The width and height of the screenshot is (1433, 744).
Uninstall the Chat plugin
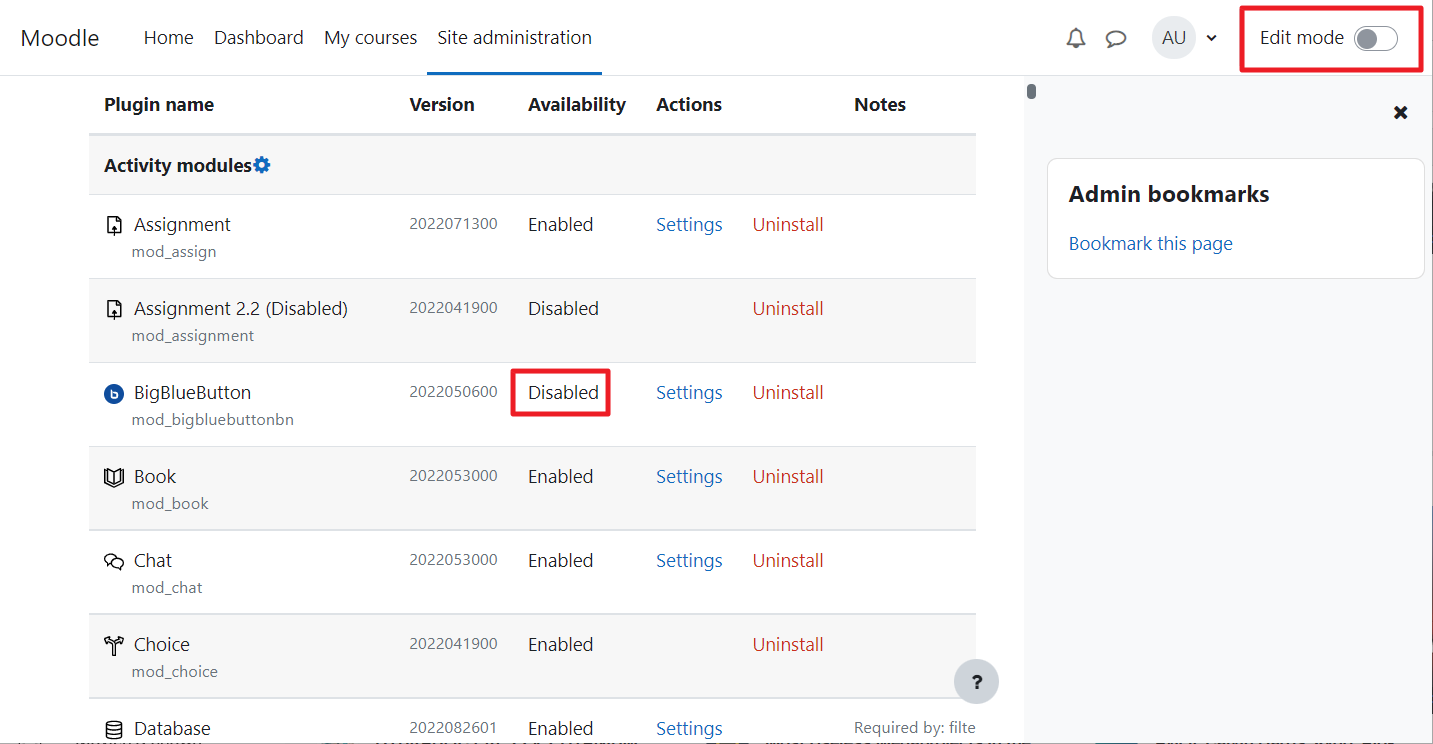point(788,561)
